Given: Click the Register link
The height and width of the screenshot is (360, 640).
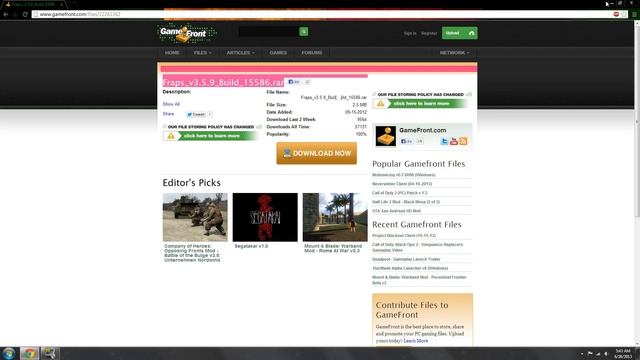Looking at the screenshot, I should [x=429, y=33].
